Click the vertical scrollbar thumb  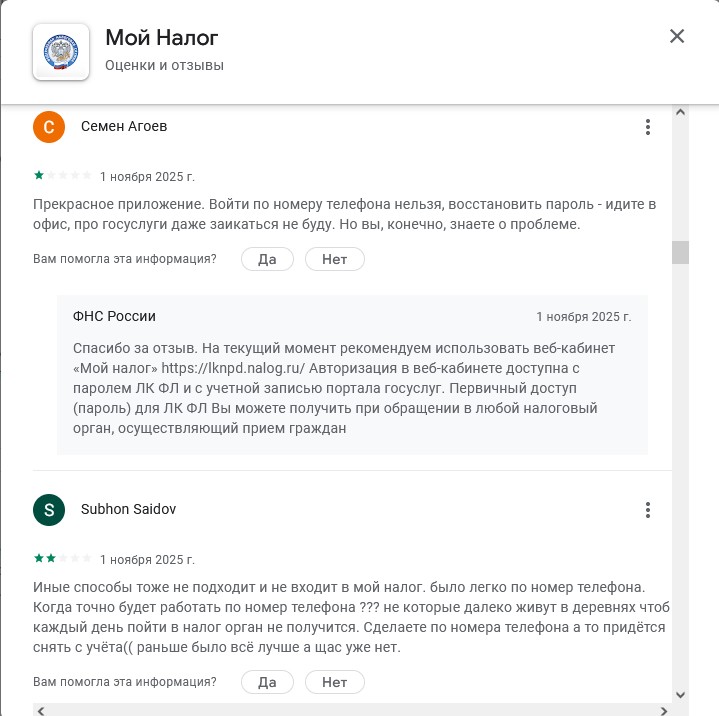coord(680,252)
